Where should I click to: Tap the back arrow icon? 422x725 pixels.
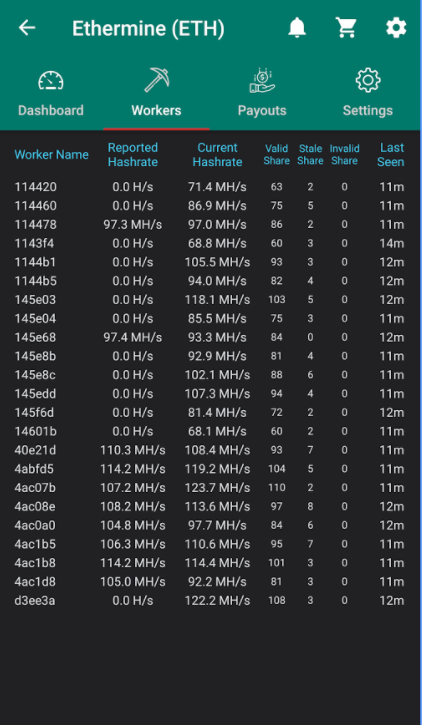coord(27,28)
